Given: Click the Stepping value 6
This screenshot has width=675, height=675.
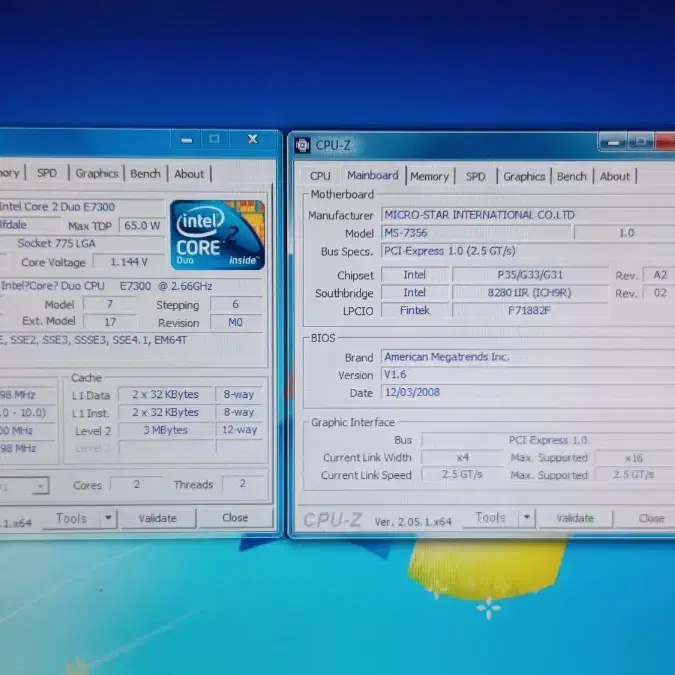Looking at the screenshot, I should pos(235,304).
